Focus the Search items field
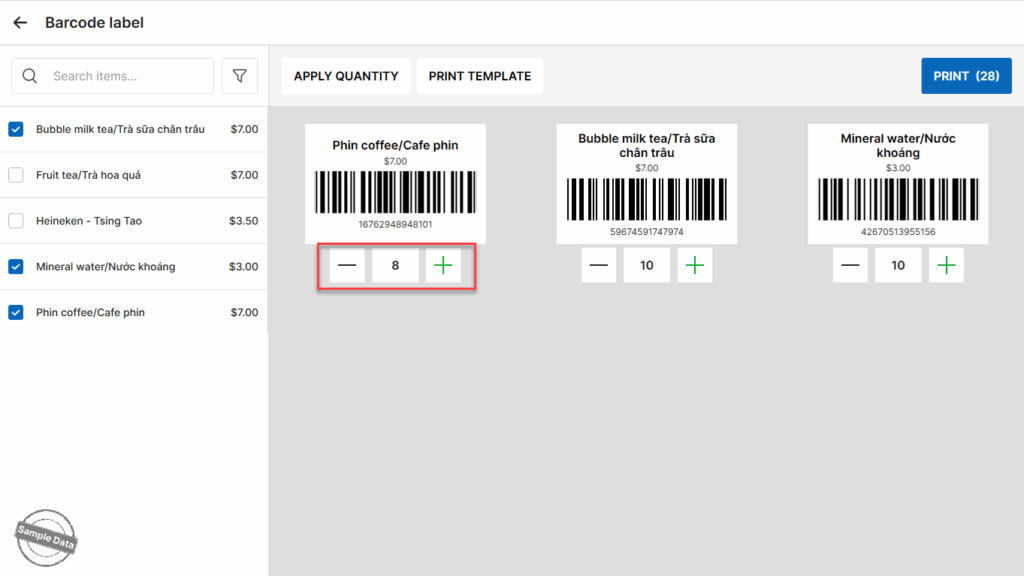The image size is (1024, 576). (x=125, y=76)
